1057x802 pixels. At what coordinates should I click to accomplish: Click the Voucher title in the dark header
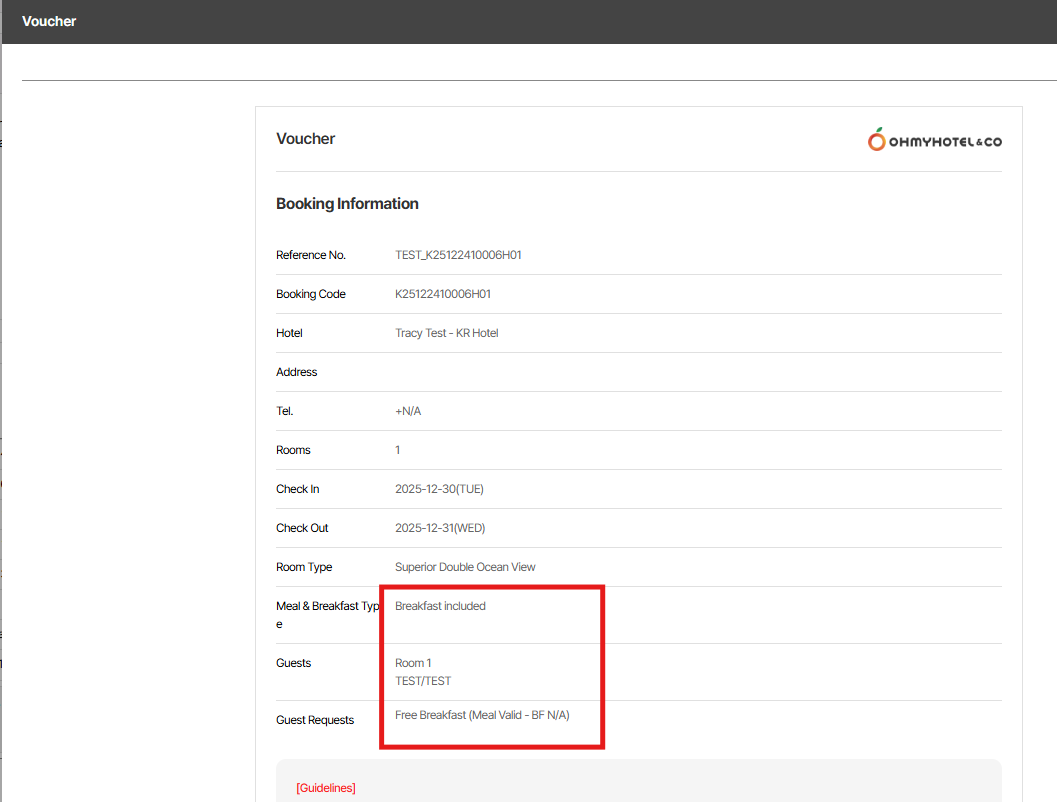[49, 21]
